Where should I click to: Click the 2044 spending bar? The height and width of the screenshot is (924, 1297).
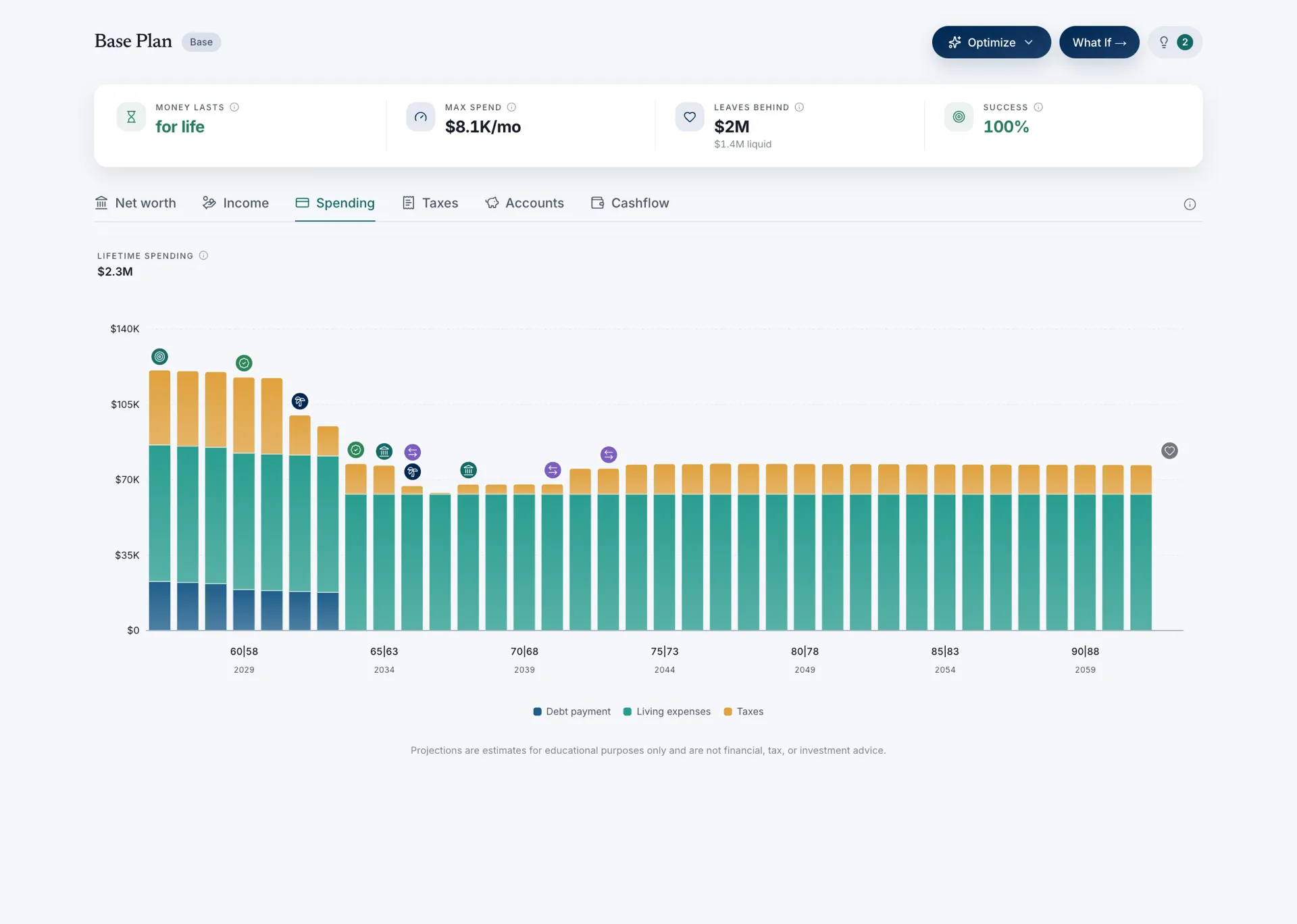coord(665,547)
